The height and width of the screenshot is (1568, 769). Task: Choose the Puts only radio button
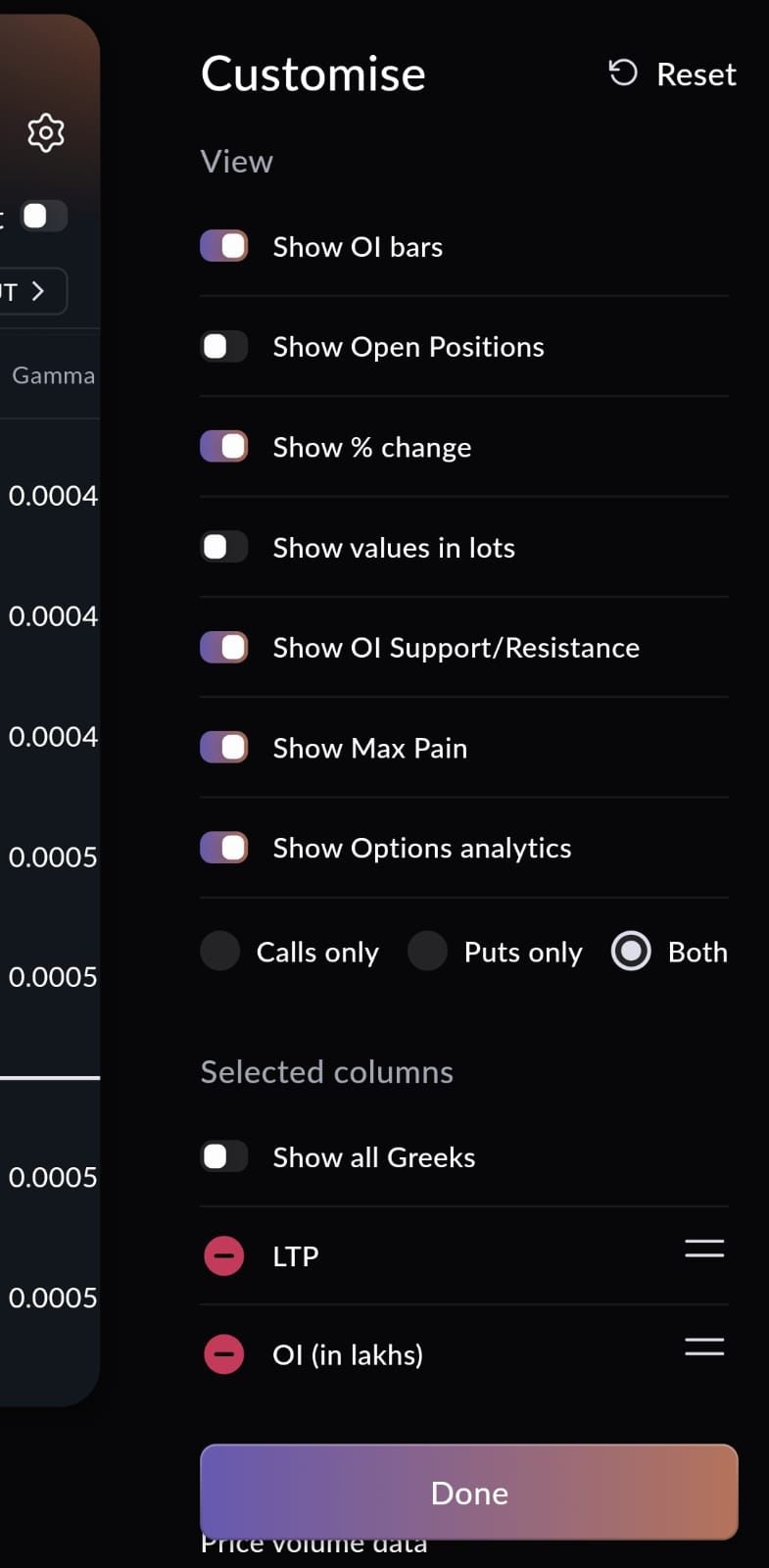[427, 951]
